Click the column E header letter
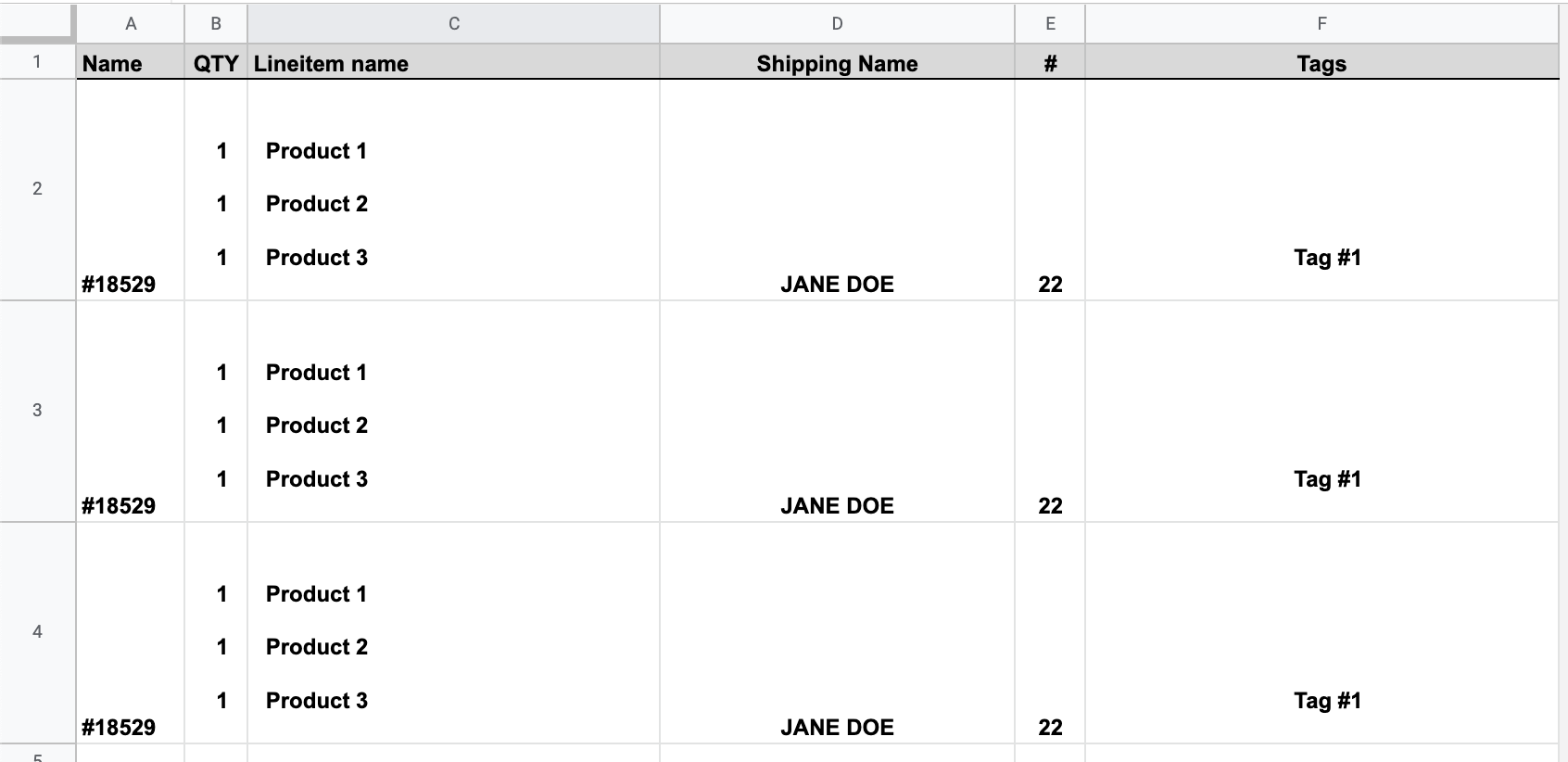 [1050, 24]
